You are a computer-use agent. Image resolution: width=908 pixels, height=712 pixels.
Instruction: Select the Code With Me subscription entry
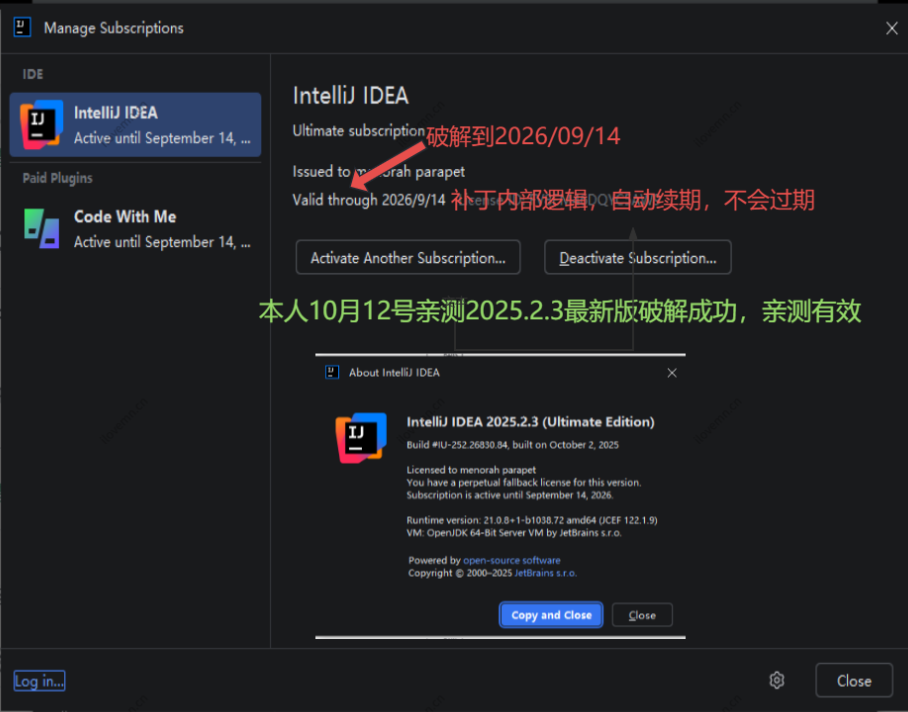tap(135, 228)
